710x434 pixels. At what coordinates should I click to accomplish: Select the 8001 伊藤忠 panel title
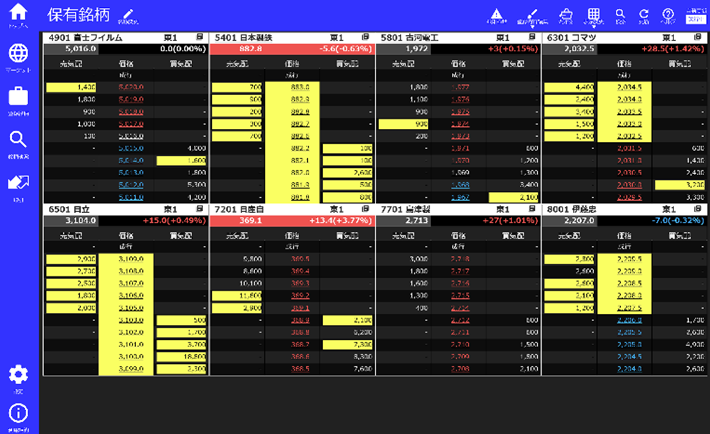571,209
